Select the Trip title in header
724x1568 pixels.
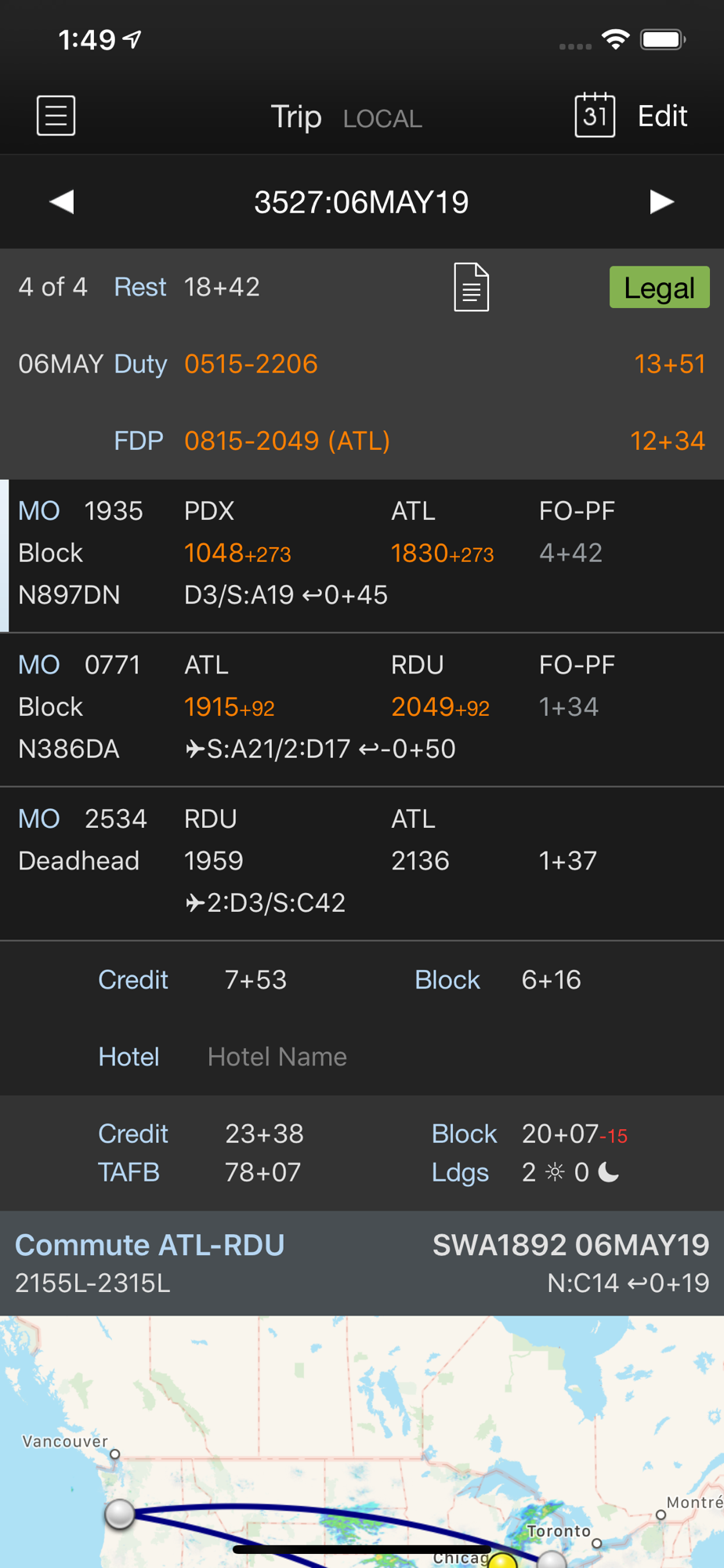click(x=296, y=117)
